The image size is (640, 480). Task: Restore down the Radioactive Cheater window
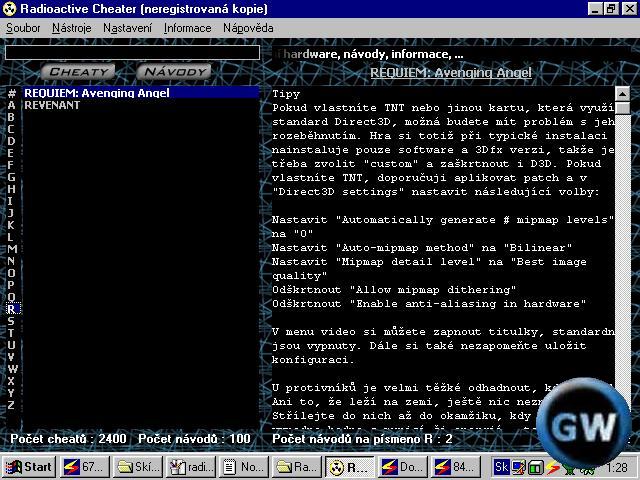(611, 9)
